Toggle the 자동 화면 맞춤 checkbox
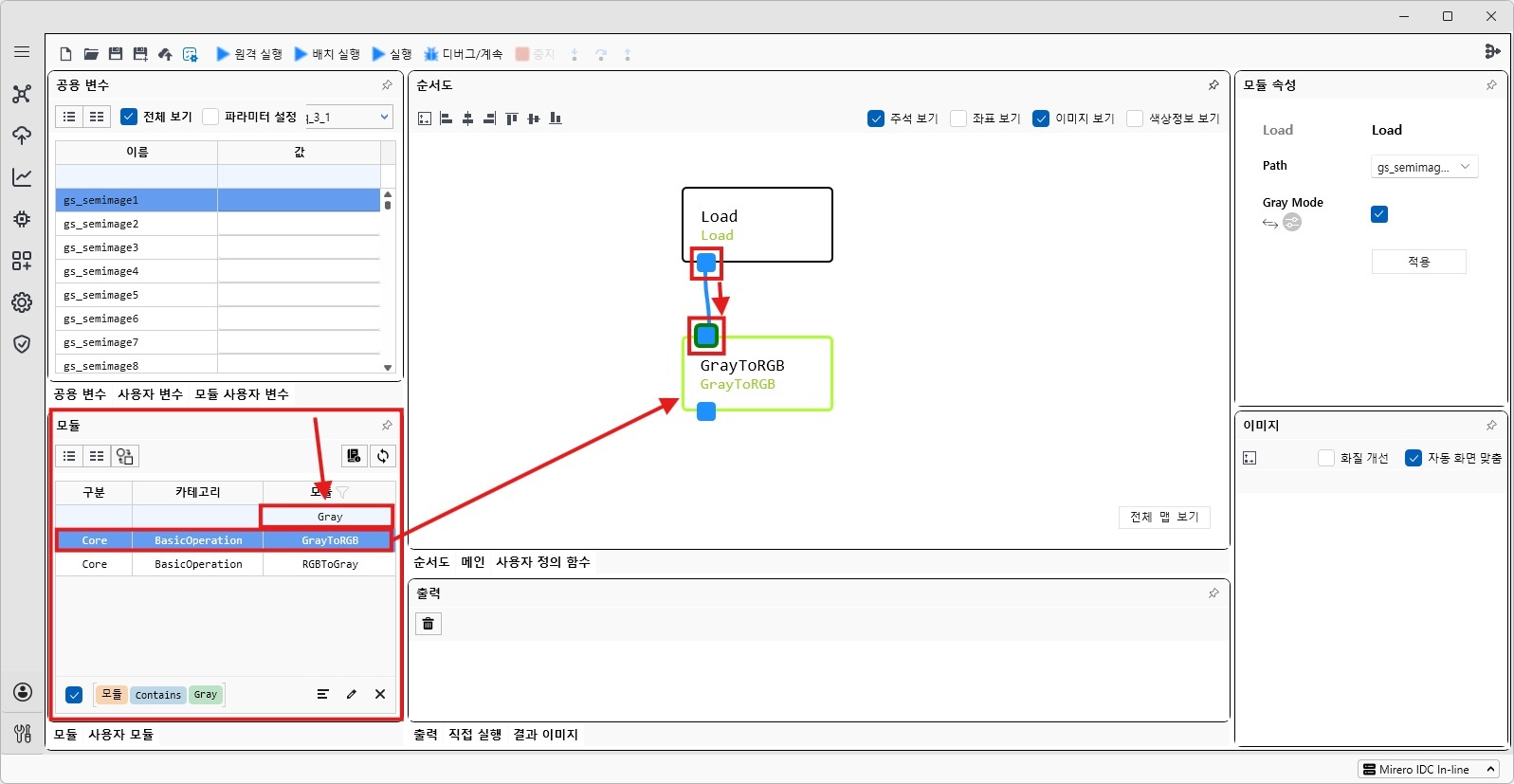This screenshot has height=784, width=1514. tap(1414, 458)
